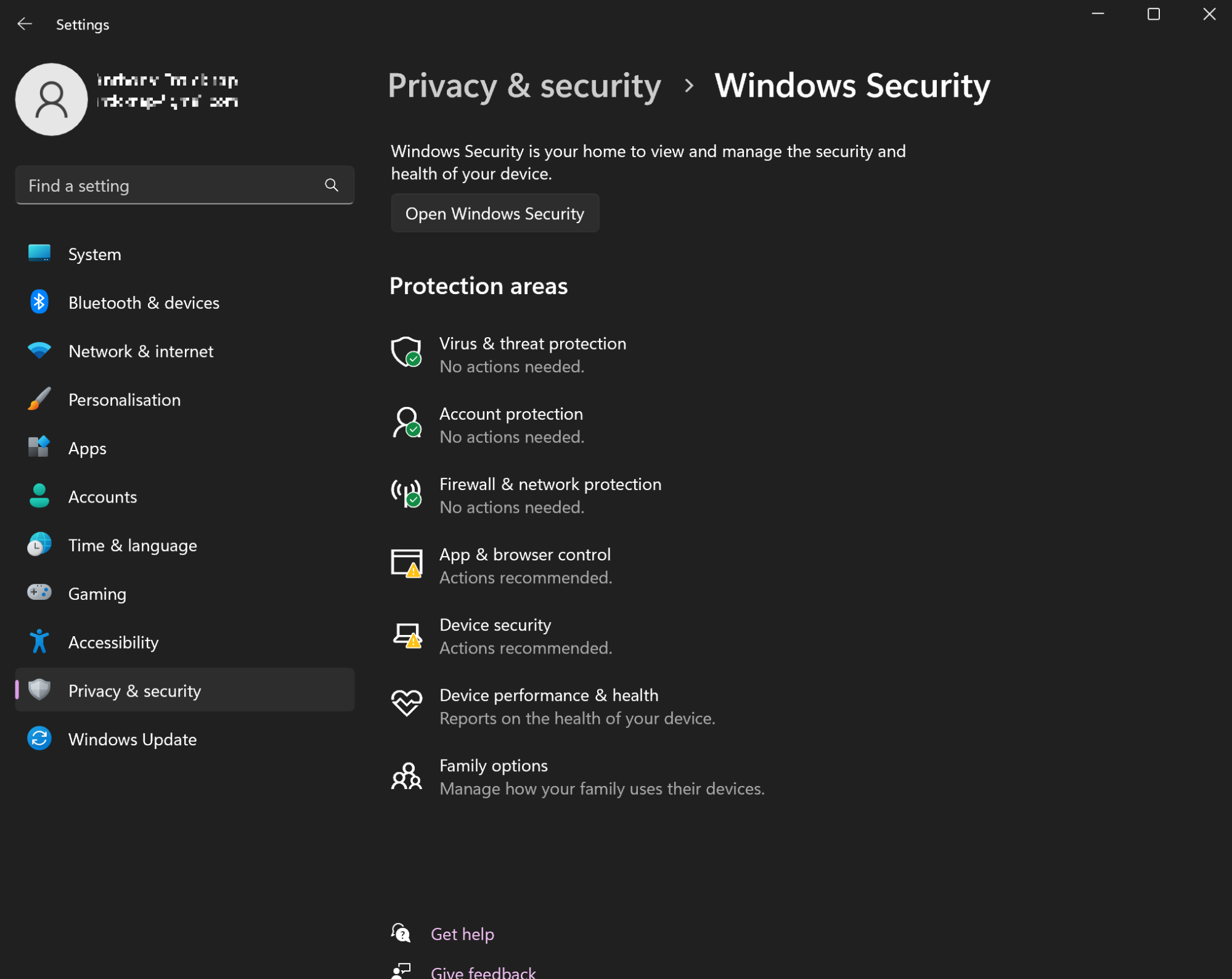Click the Bluetooth icon in sidebar

39,302
